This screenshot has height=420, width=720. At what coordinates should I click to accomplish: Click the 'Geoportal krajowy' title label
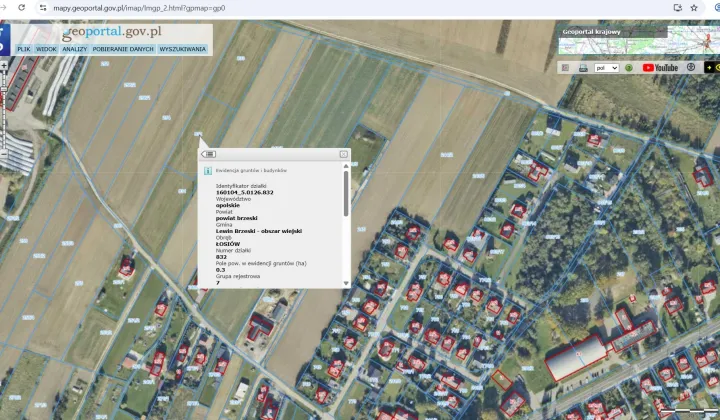coord(591,32)
